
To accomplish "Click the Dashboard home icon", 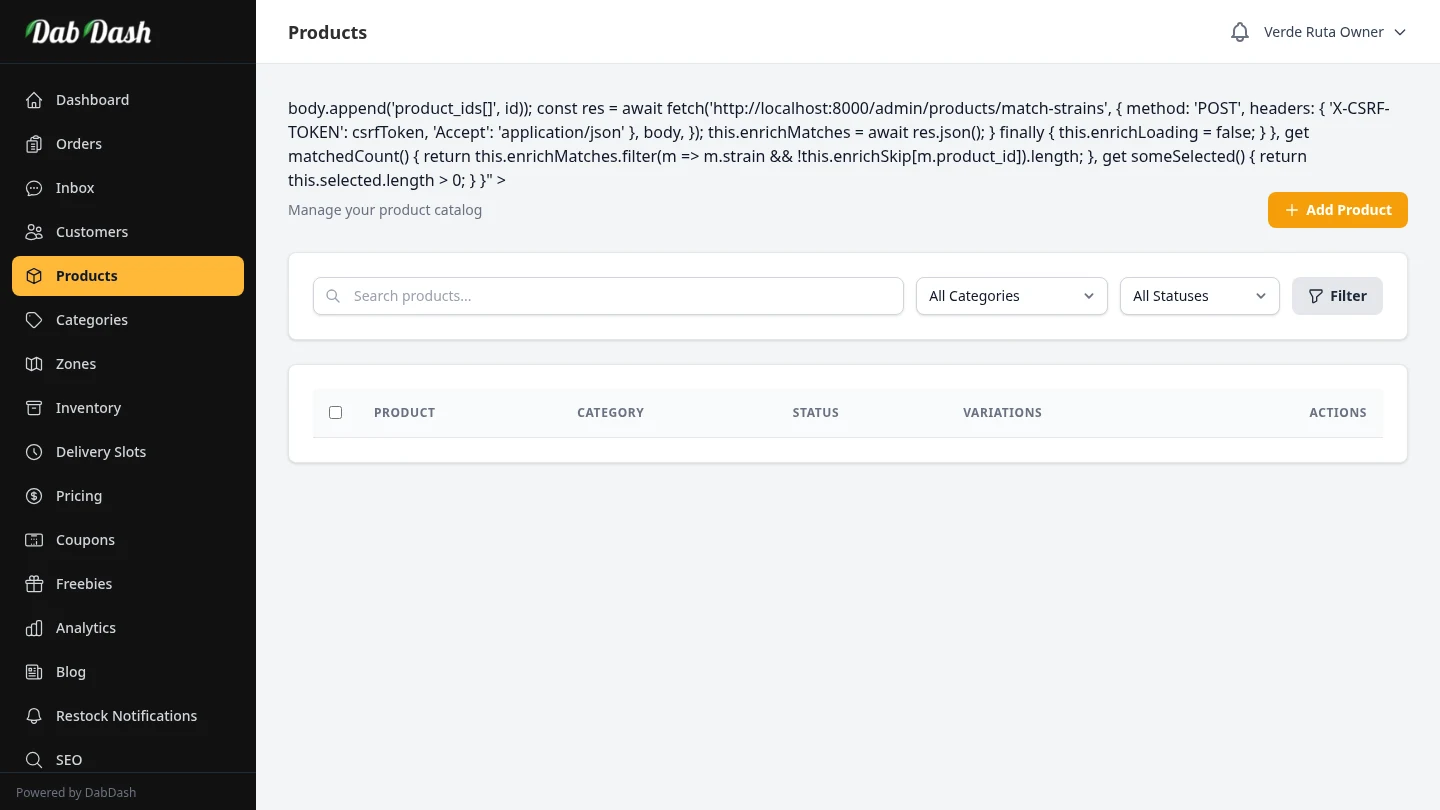I will (x=34, y=100).
